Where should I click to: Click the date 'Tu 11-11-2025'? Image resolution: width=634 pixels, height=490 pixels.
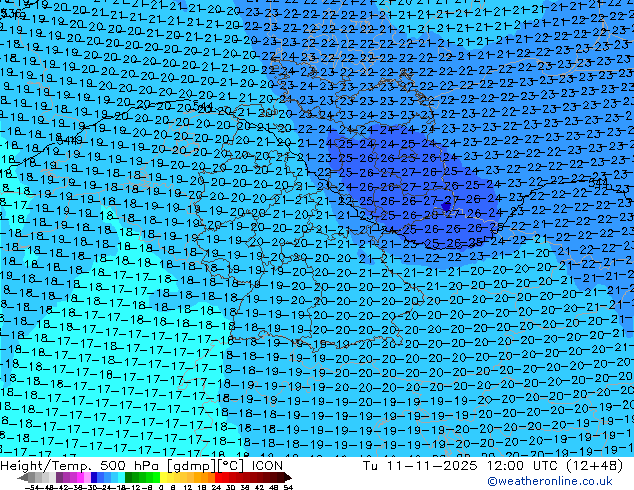420,465
